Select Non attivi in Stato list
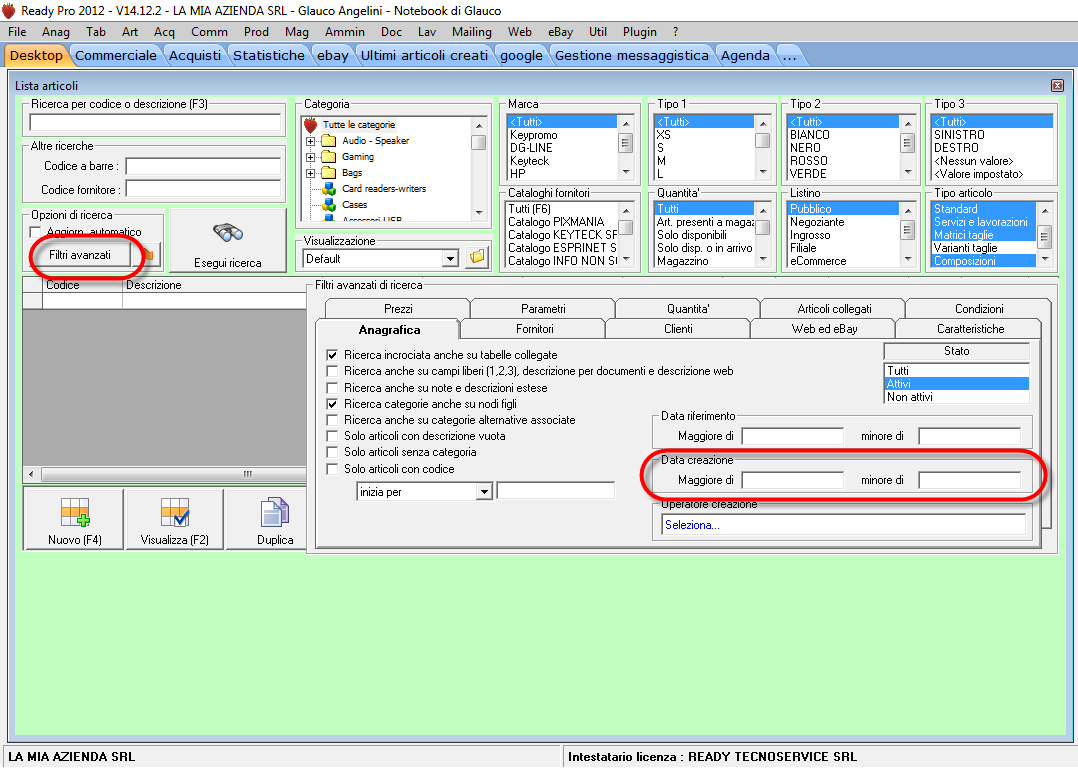1078x768 pixels. pyautogui.click(x=956, y=397)
